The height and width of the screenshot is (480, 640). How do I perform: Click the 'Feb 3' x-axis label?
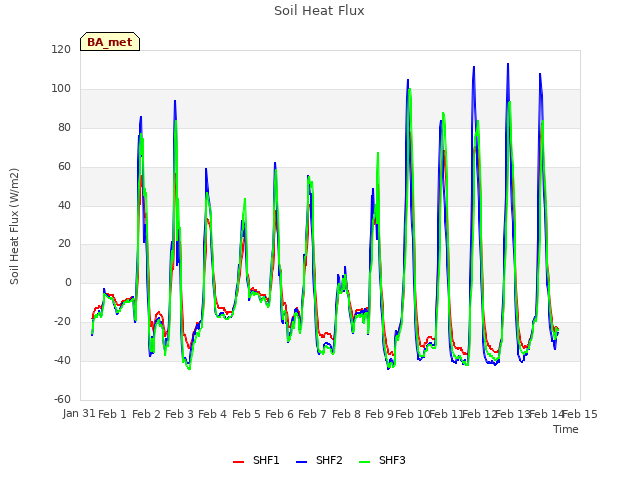click(179, 414)
